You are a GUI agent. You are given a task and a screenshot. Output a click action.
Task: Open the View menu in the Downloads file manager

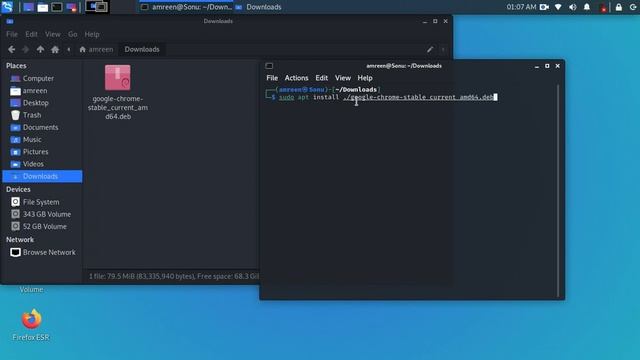click(x=53, y=34)
